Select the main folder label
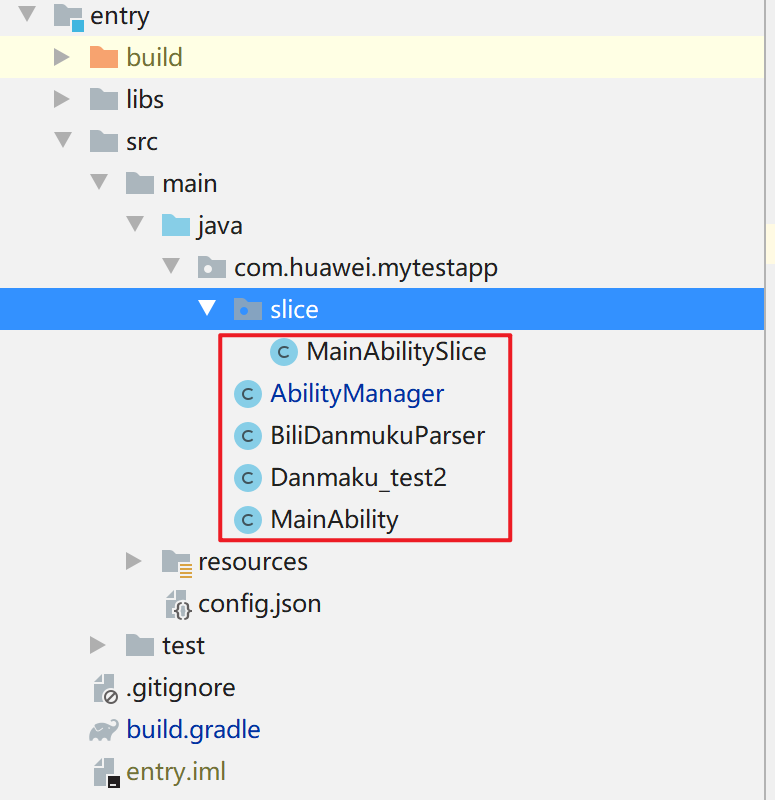 (x=189, y=184)
